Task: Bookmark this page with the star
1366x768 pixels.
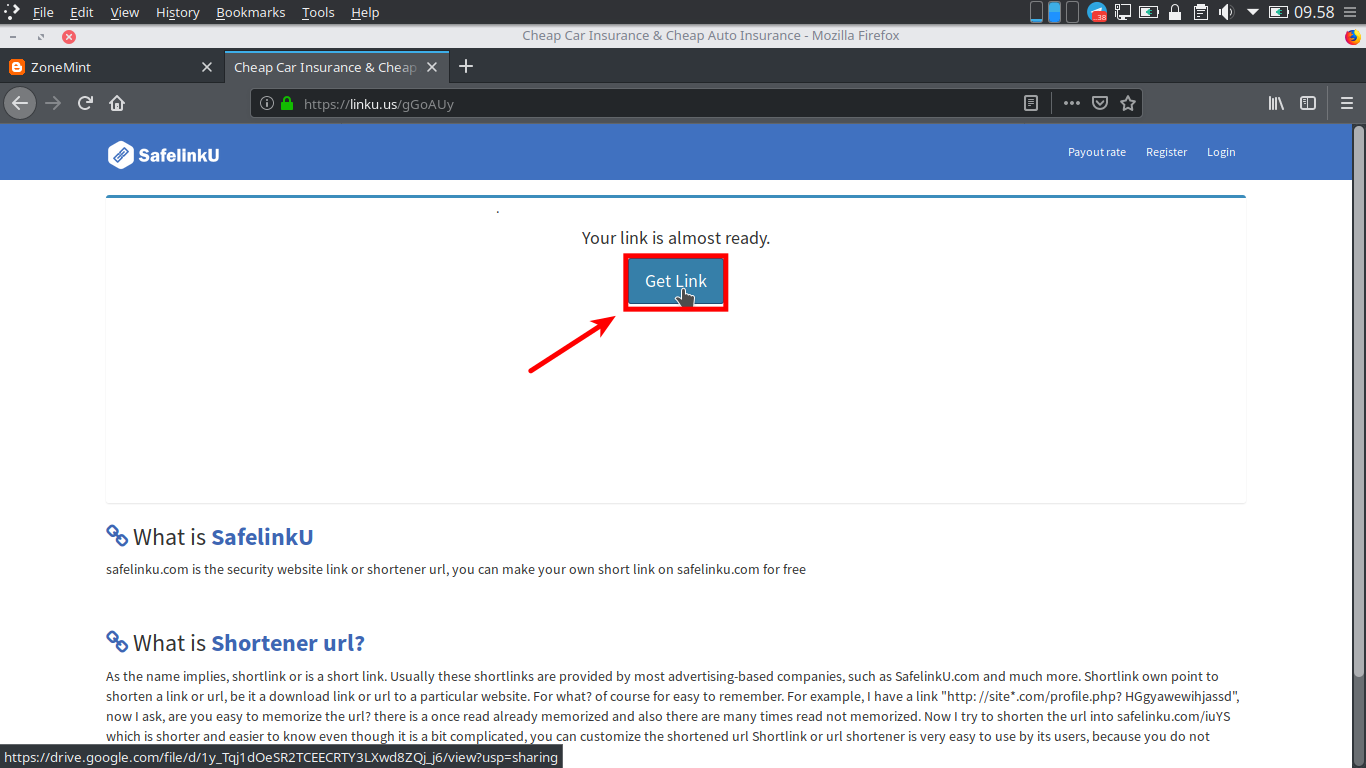Action: point(1128,103)
